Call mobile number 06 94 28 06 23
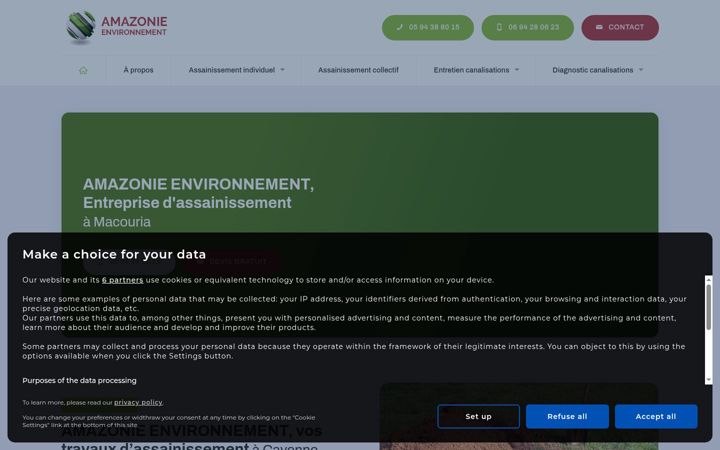720x450 pixels. click(x=527, y=28)
